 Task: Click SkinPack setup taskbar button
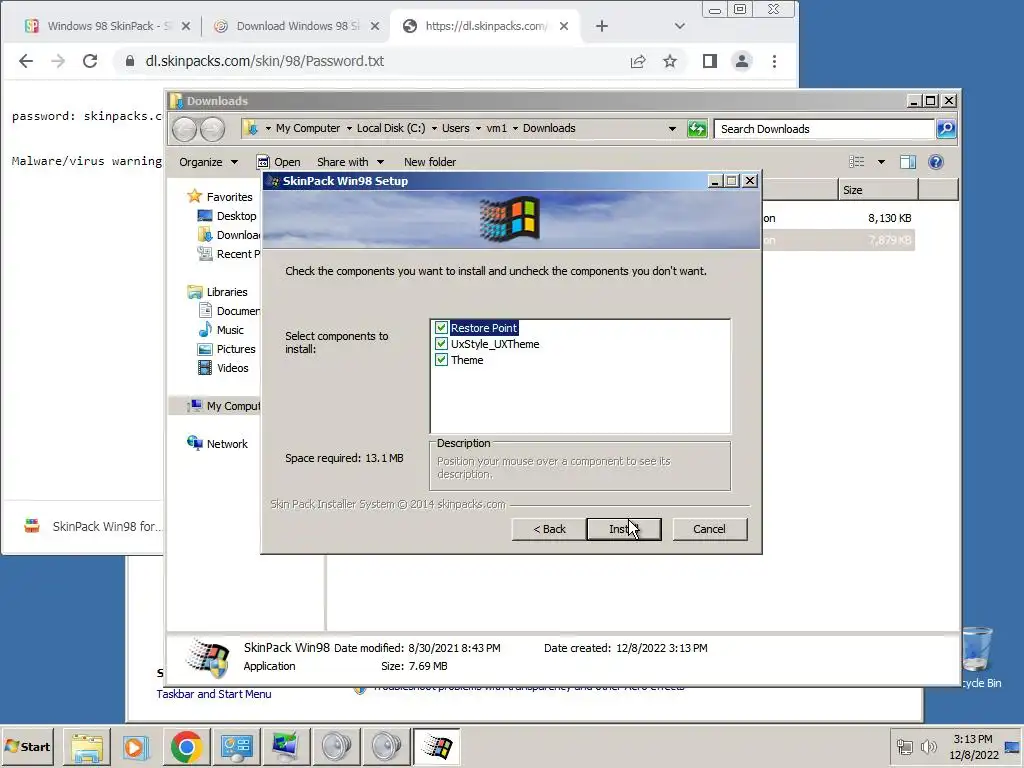coord(437,746)
